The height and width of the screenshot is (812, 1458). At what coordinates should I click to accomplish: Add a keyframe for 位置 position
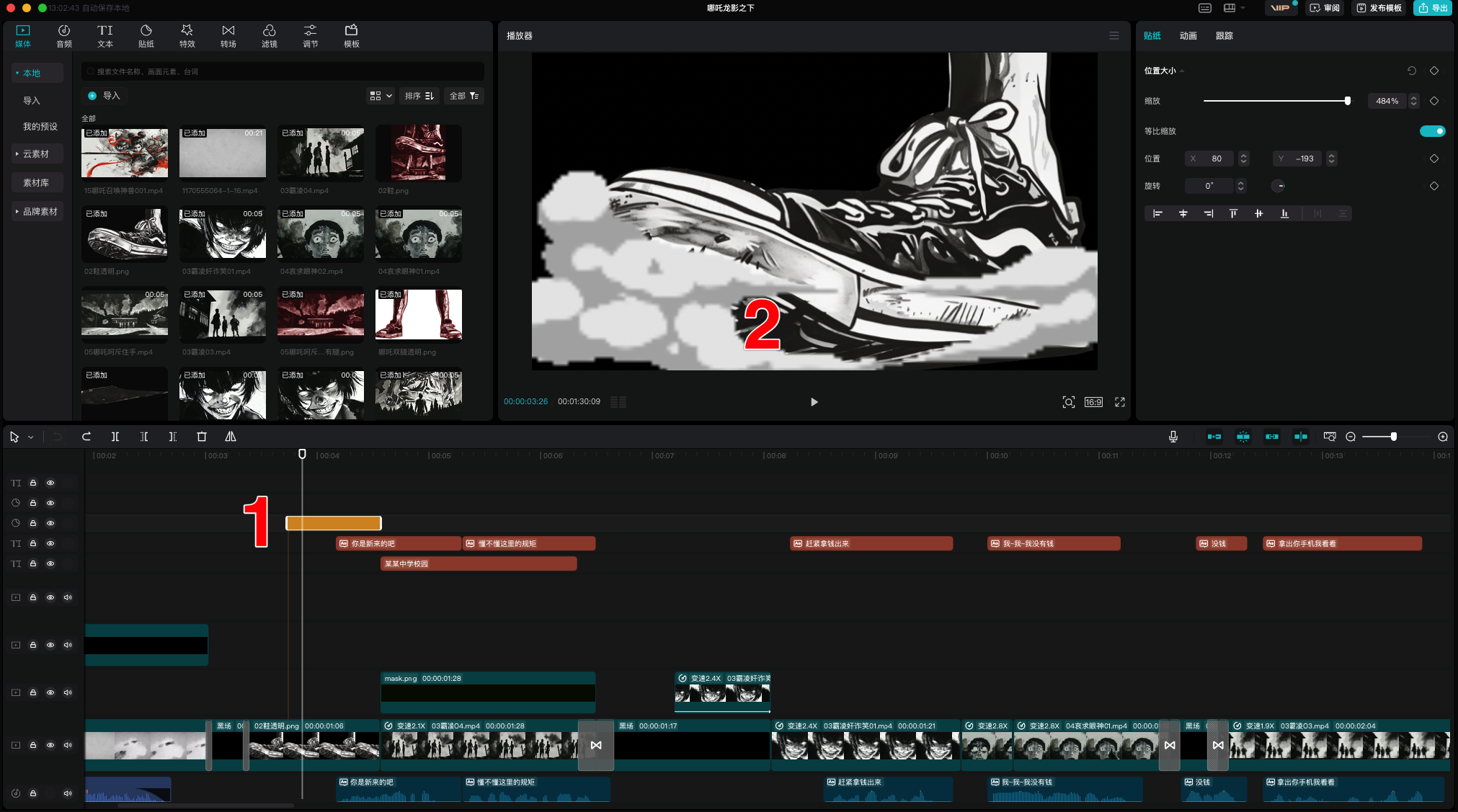pos(1434,159)
